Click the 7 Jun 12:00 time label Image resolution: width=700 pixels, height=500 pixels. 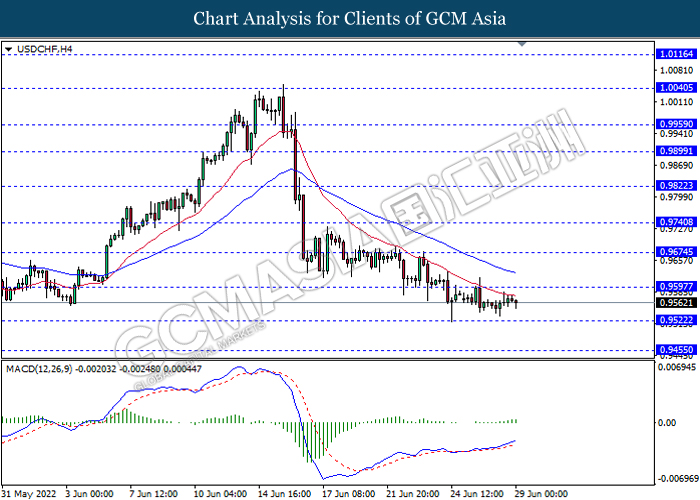(154, 494)
